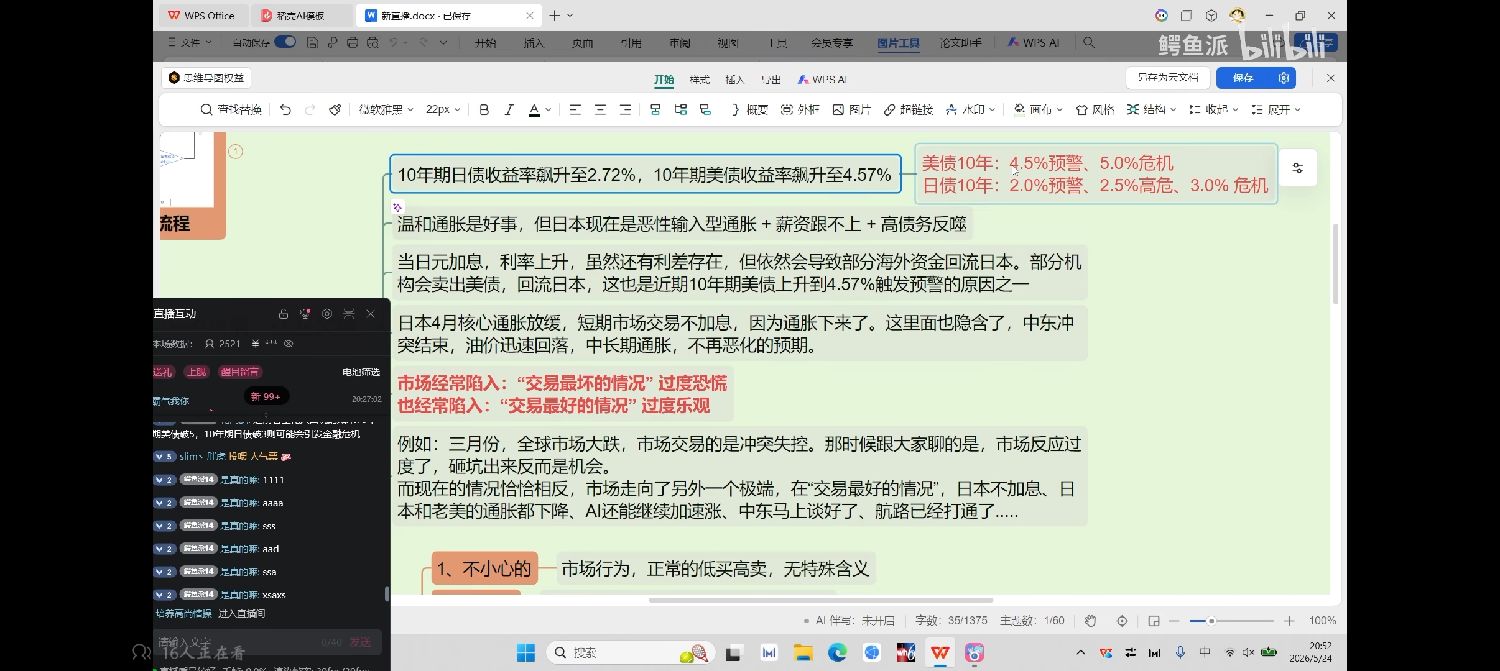This screenshot has height=671, width=1500.
Task: Insert a parent topic node icon
Action: coord(705,110)
